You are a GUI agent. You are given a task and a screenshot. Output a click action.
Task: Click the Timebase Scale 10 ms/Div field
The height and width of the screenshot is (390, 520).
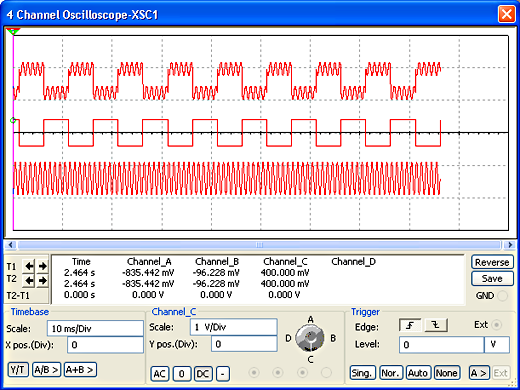coord(95,329)
